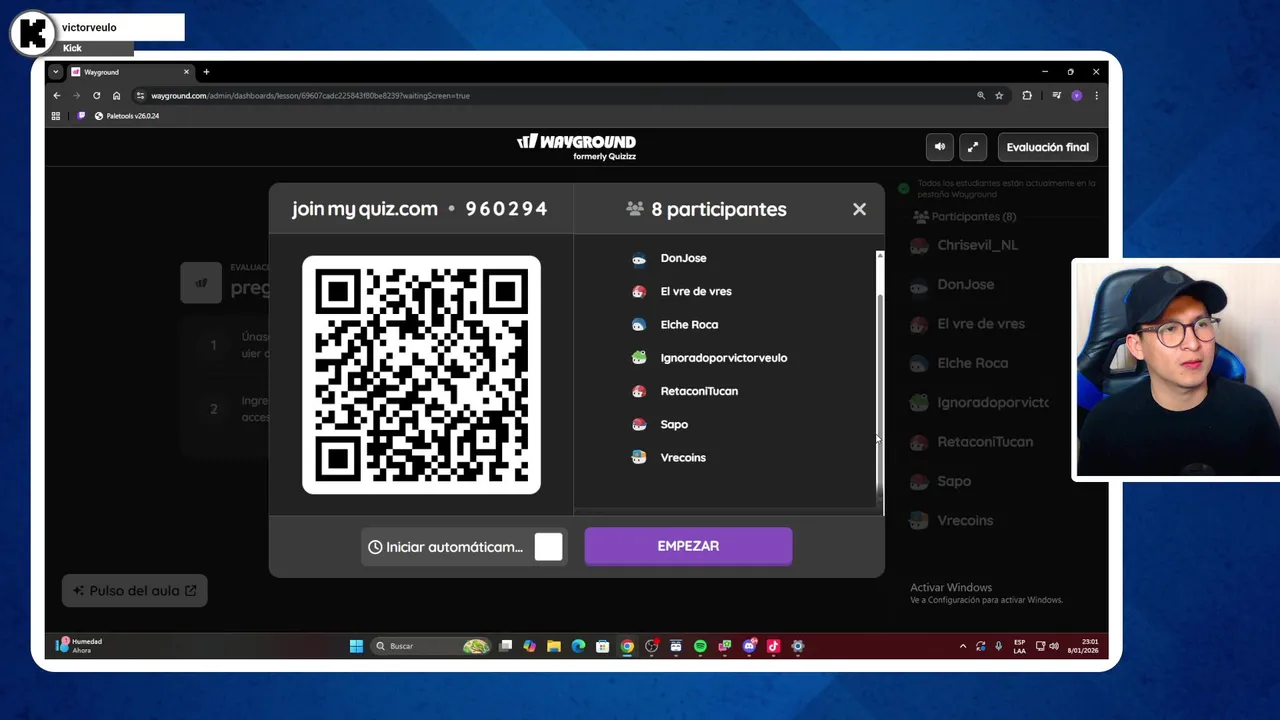
Task: Click the Wayground logo
Action: 576,146
